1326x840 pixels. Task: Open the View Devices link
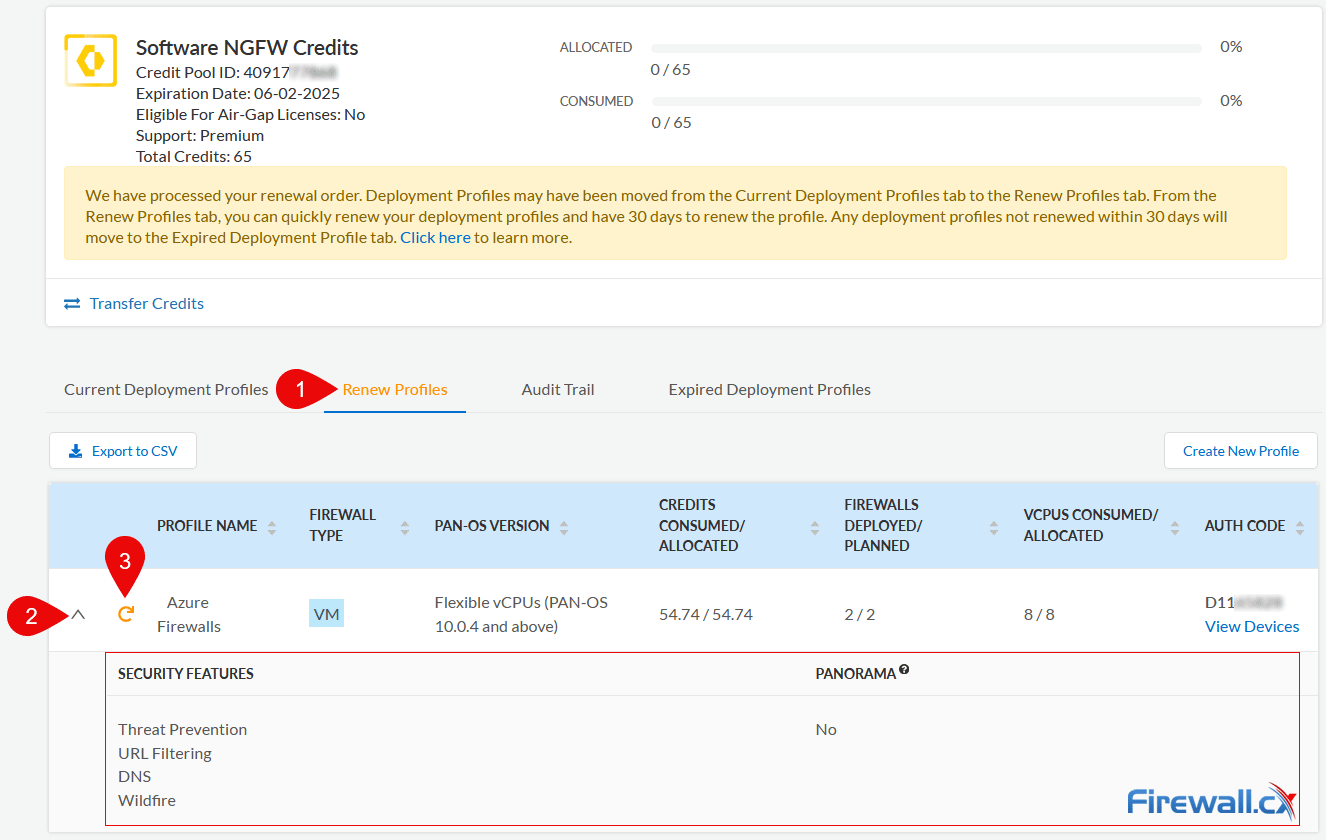click(x=1252, y=627)
